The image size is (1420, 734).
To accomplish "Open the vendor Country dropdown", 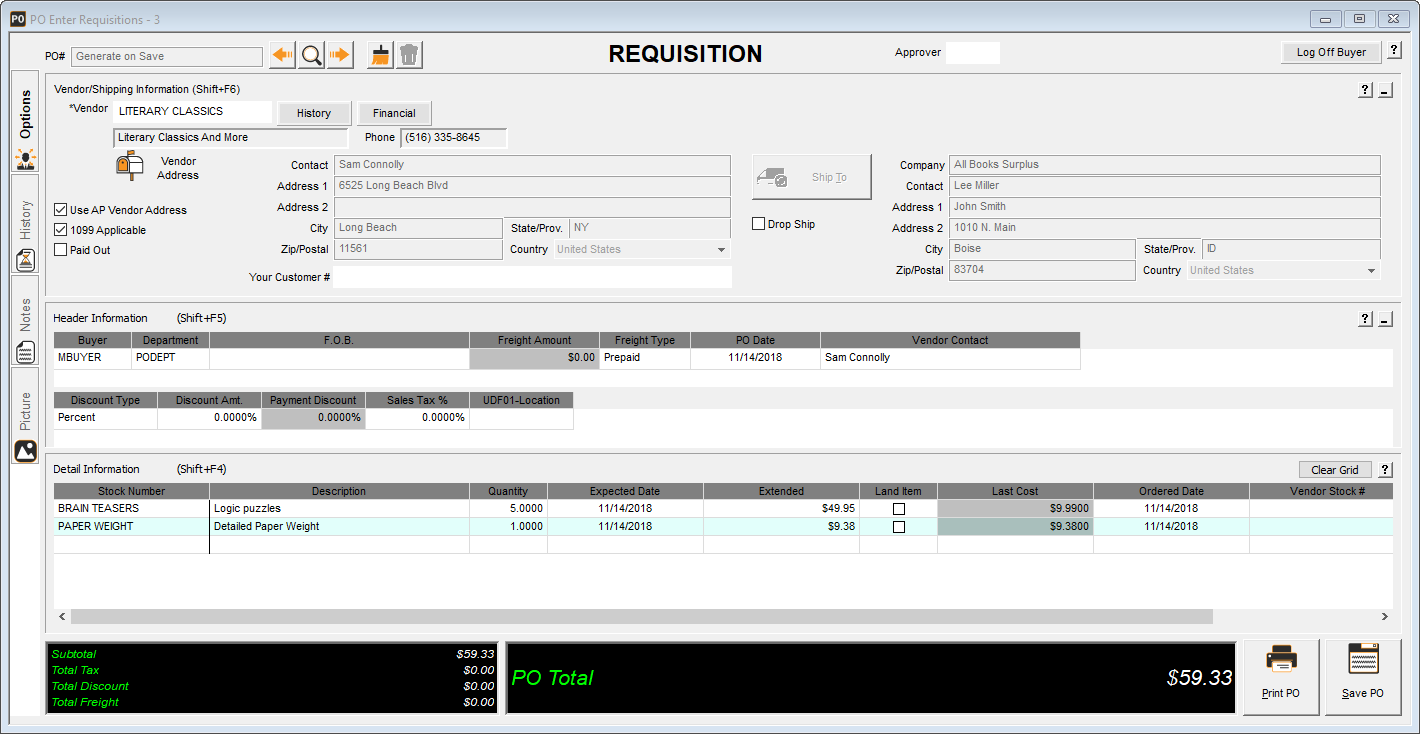I will tap(722, 249).
